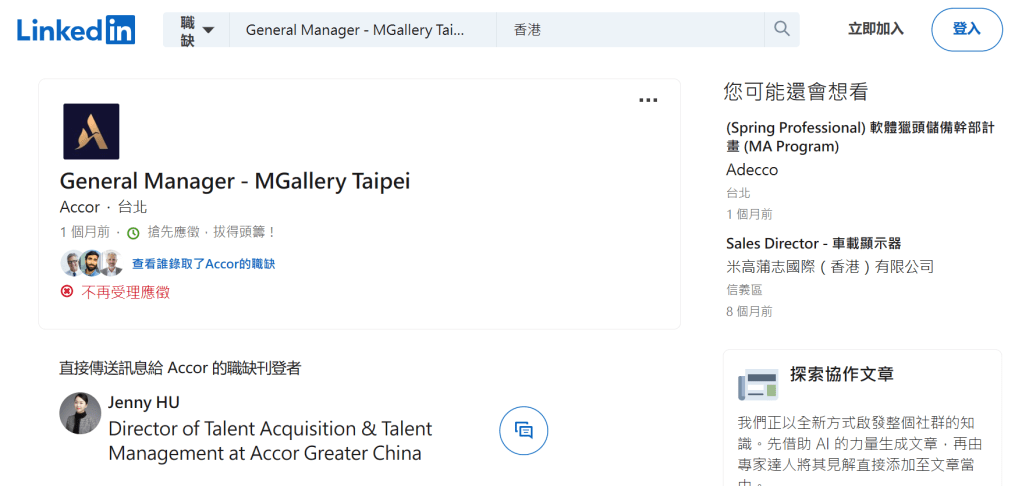The image size is (1022, 486).
Task: Click the Jenny HU name link
Action: (144, 403)
